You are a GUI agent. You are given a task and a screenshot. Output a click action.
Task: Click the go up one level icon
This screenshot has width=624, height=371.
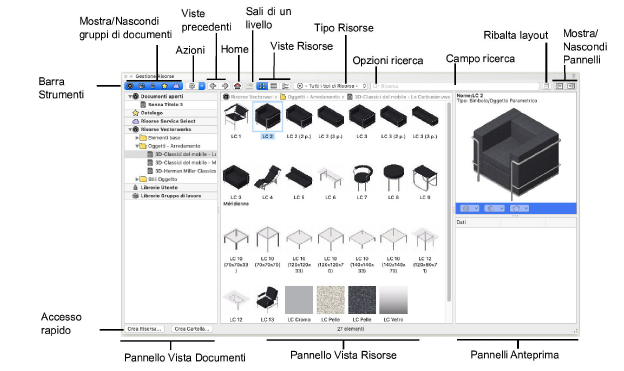point(250,86)
